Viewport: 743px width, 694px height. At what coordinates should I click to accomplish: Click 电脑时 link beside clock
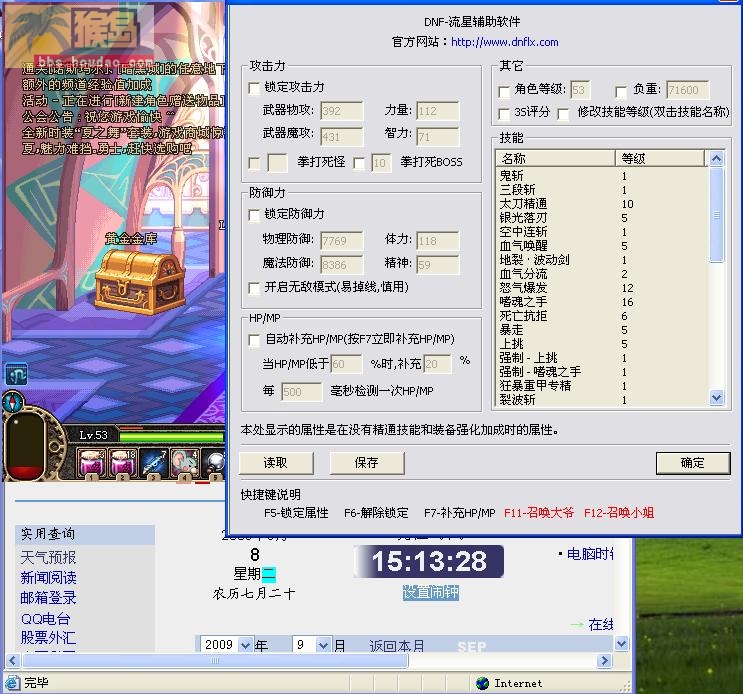(x=590, y=554)
